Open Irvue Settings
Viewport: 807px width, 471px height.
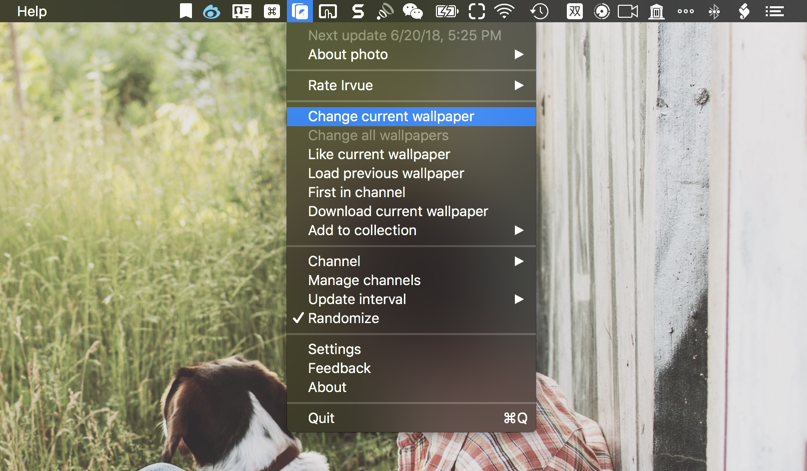coord(334,349)
